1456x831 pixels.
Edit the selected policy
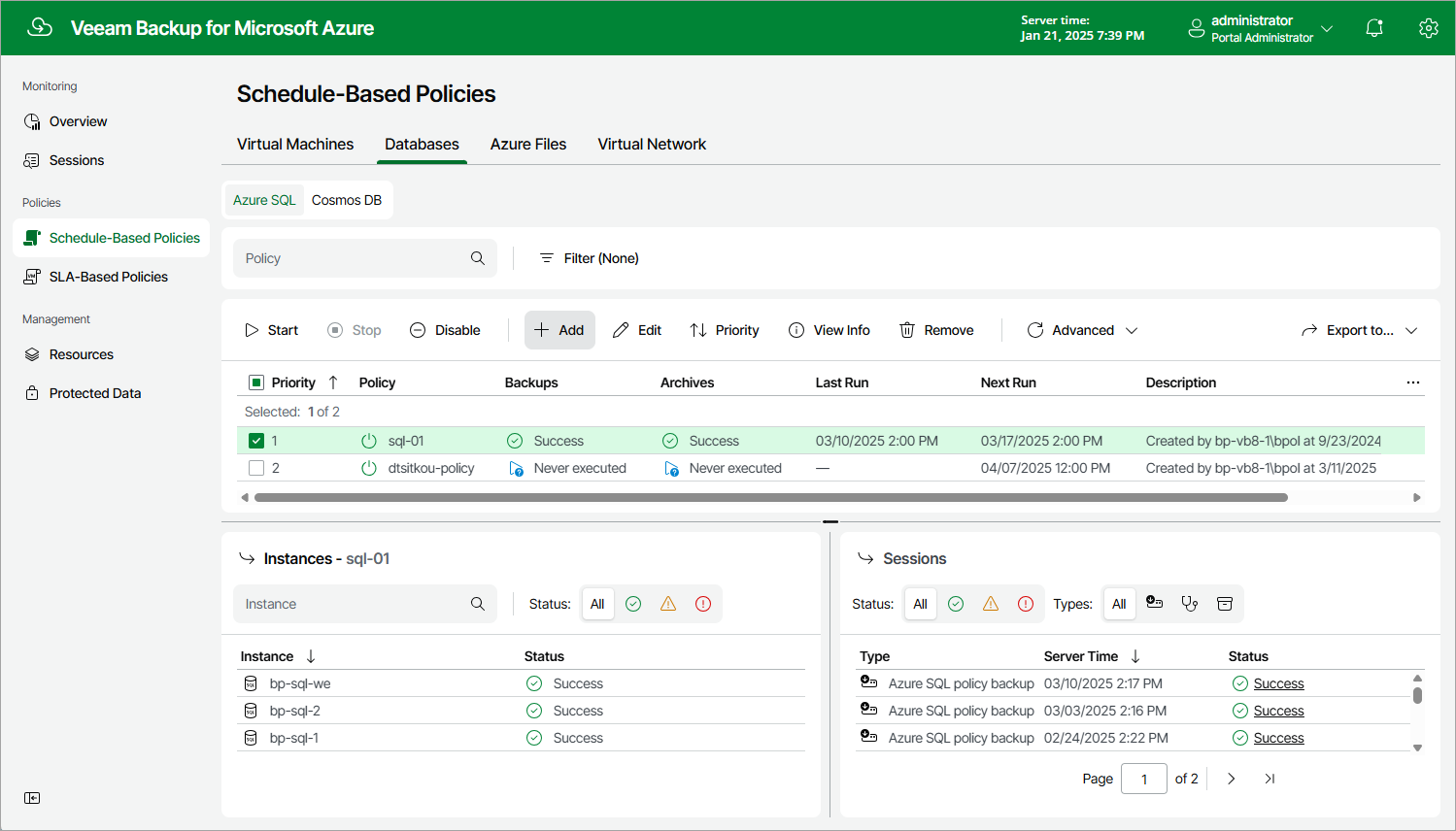pyautogui.click(x=637, y=330)
